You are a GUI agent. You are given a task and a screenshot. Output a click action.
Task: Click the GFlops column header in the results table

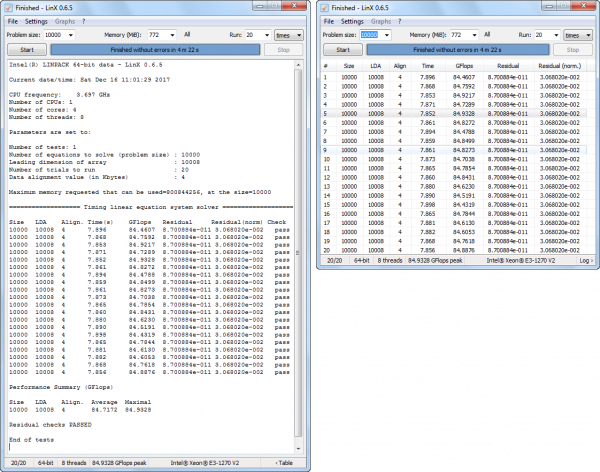tap(463, 64)
